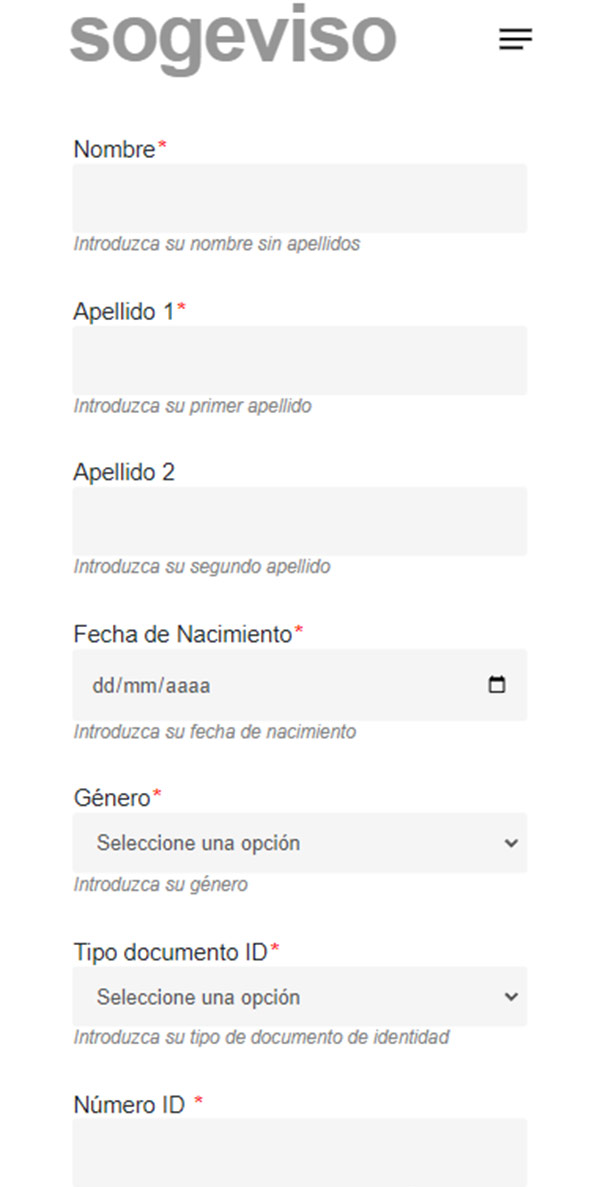Select the year (aaaa) segment of birth date
Image resolution: width=600 pixels, height=1187 pixels.
(x=187, y=687)
